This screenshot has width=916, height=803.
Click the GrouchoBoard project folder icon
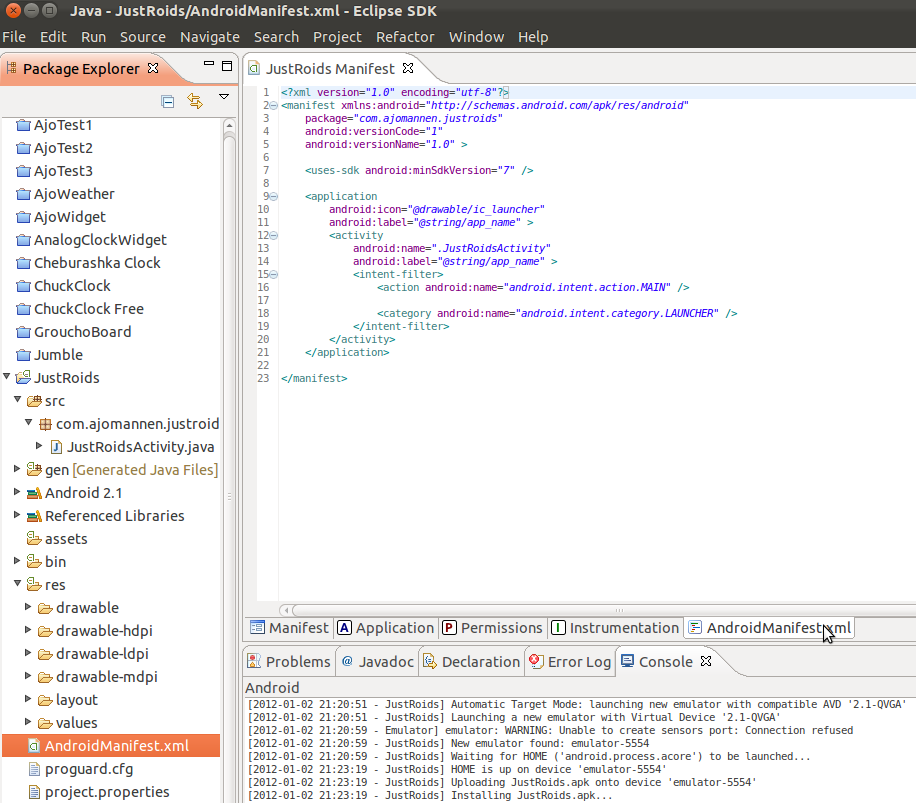click(x=23, y=332)
